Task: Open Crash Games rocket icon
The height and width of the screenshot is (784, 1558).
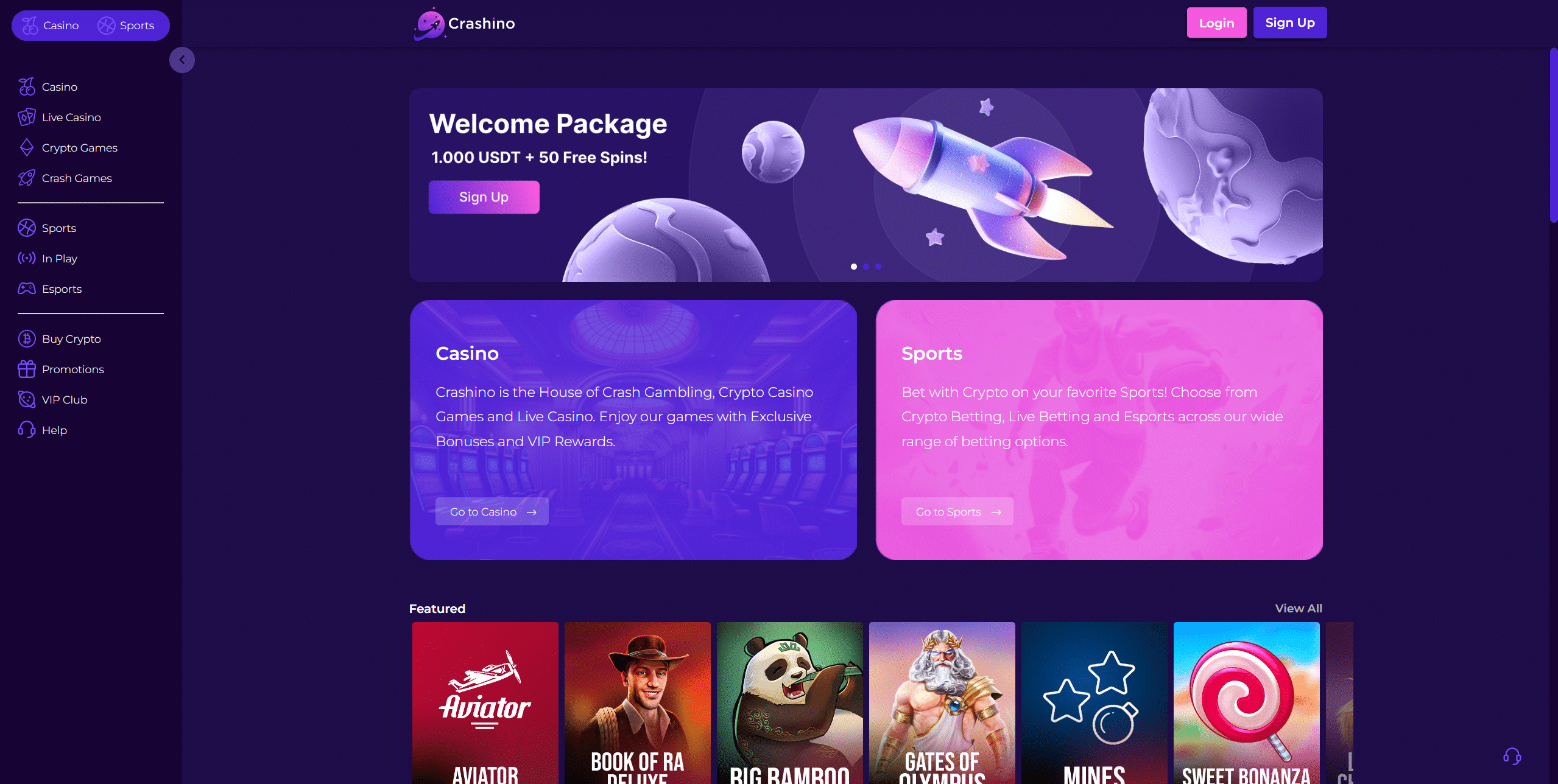Action: point(27,178)
